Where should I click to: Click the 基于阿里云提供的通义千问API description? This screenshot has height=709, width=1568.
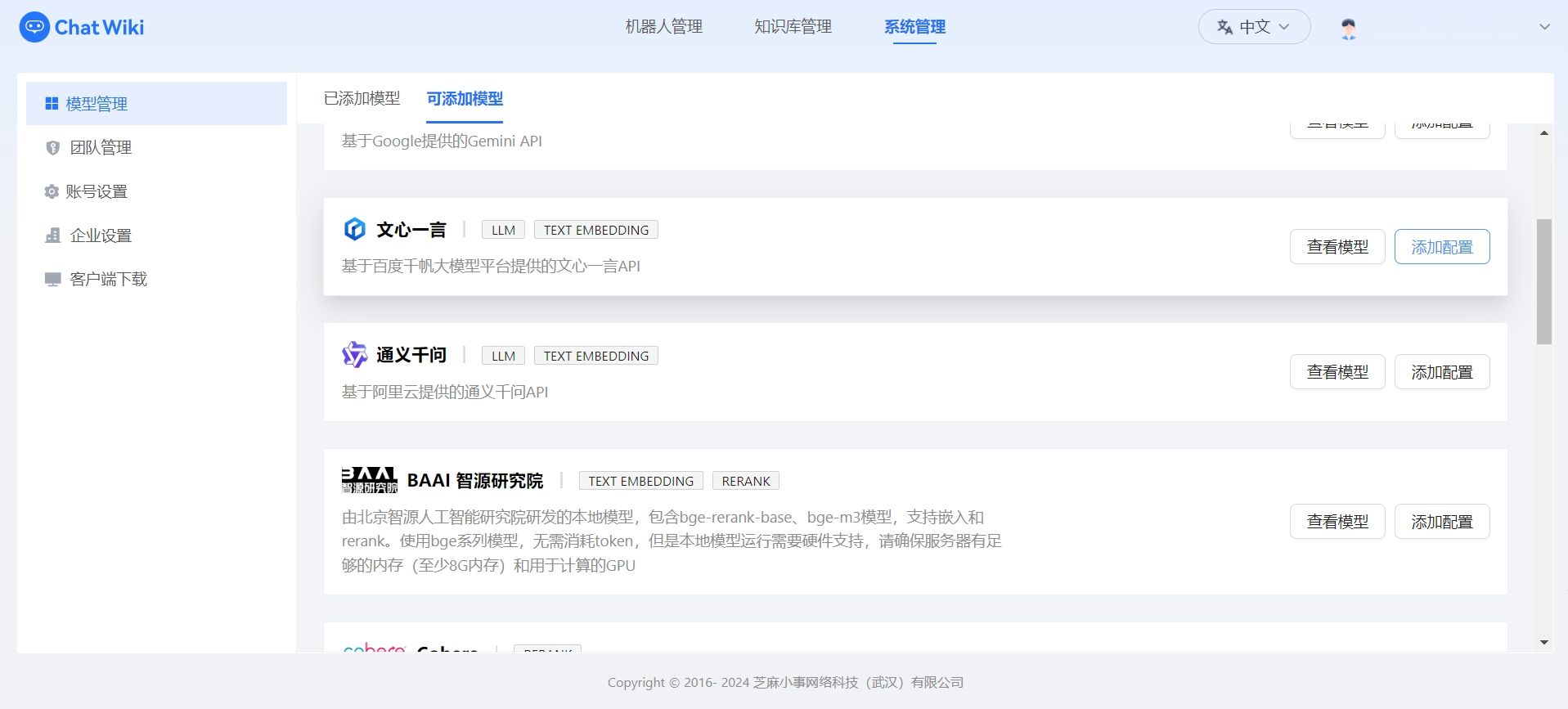(445, 392)
